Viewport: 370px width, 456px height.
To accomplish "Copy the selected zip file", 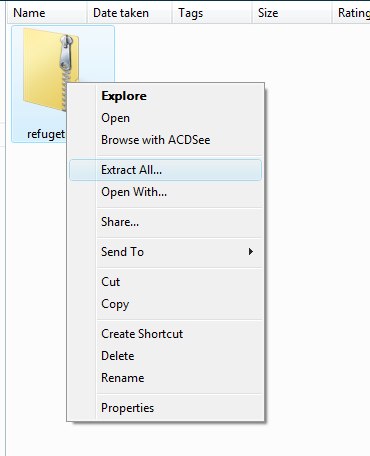I will pyautogui.click(x=165, y=304).
